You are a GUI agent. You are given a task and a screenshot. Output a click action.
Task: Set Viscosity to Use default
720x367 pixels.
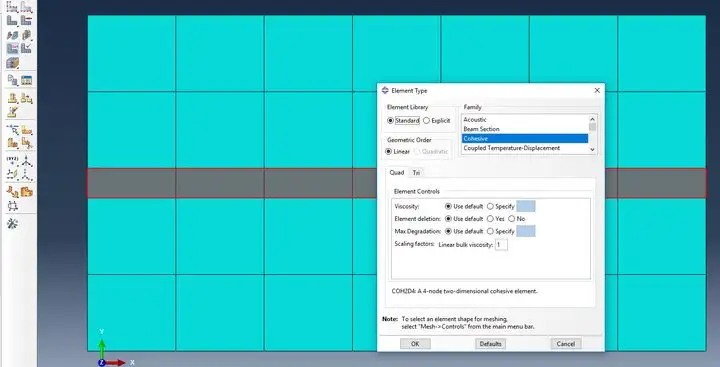[464, 207]
